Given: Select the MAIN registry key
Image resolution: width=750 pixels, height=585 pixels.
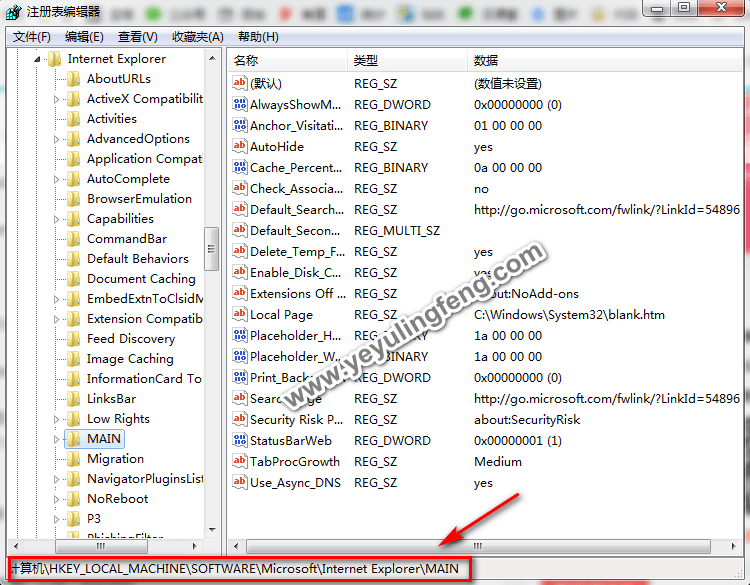Looking at the screenshot, I should (104, 439).
